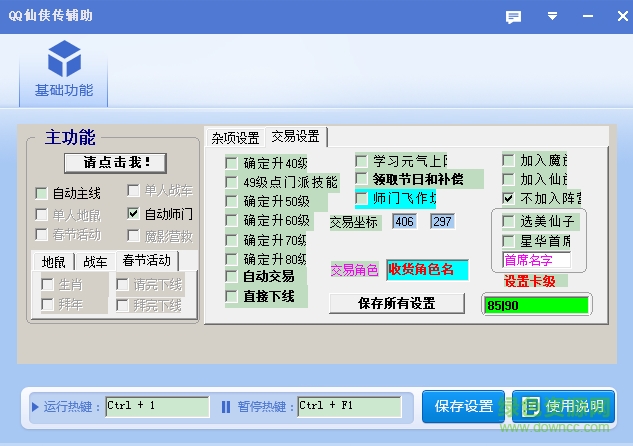Toggle the 拜年 checkbox
This screenshot has height=446, width=633.
[47, 304]
